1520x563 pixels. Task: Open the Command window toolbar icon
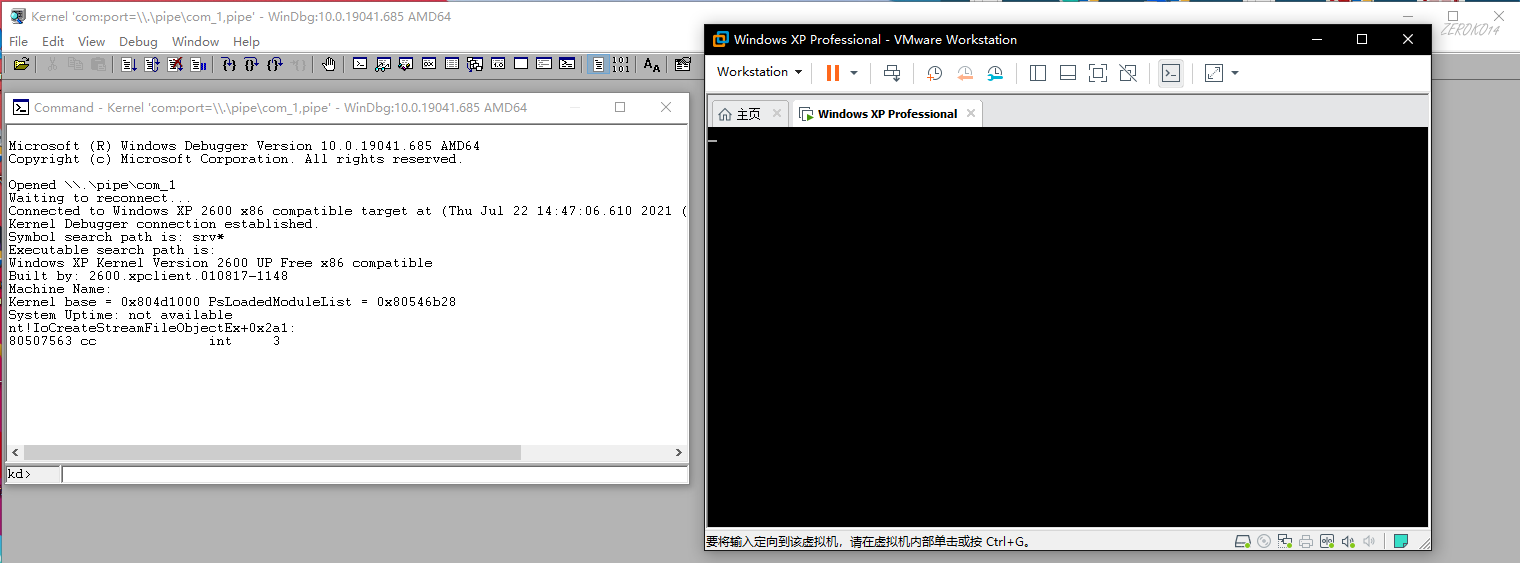[x=360, y=64]
